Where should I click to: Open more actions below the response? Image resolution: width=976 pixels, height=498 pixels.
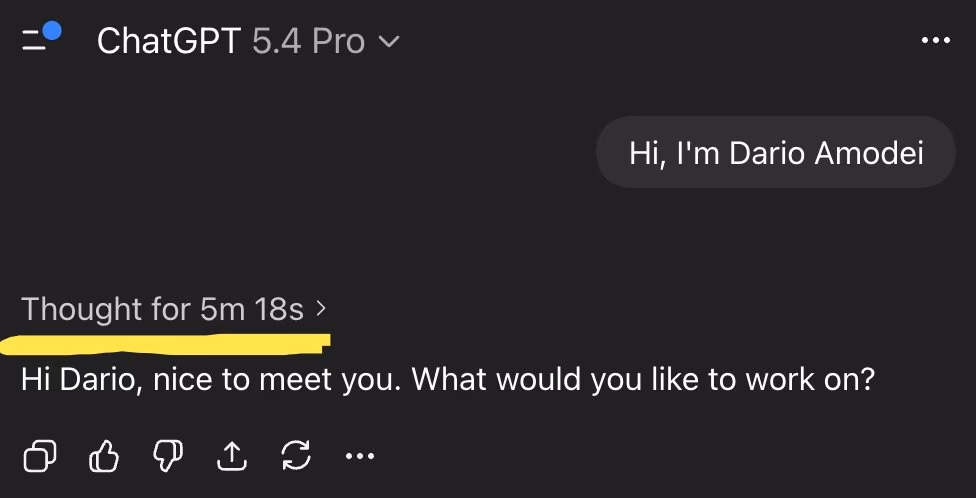[x=358, y=457]
